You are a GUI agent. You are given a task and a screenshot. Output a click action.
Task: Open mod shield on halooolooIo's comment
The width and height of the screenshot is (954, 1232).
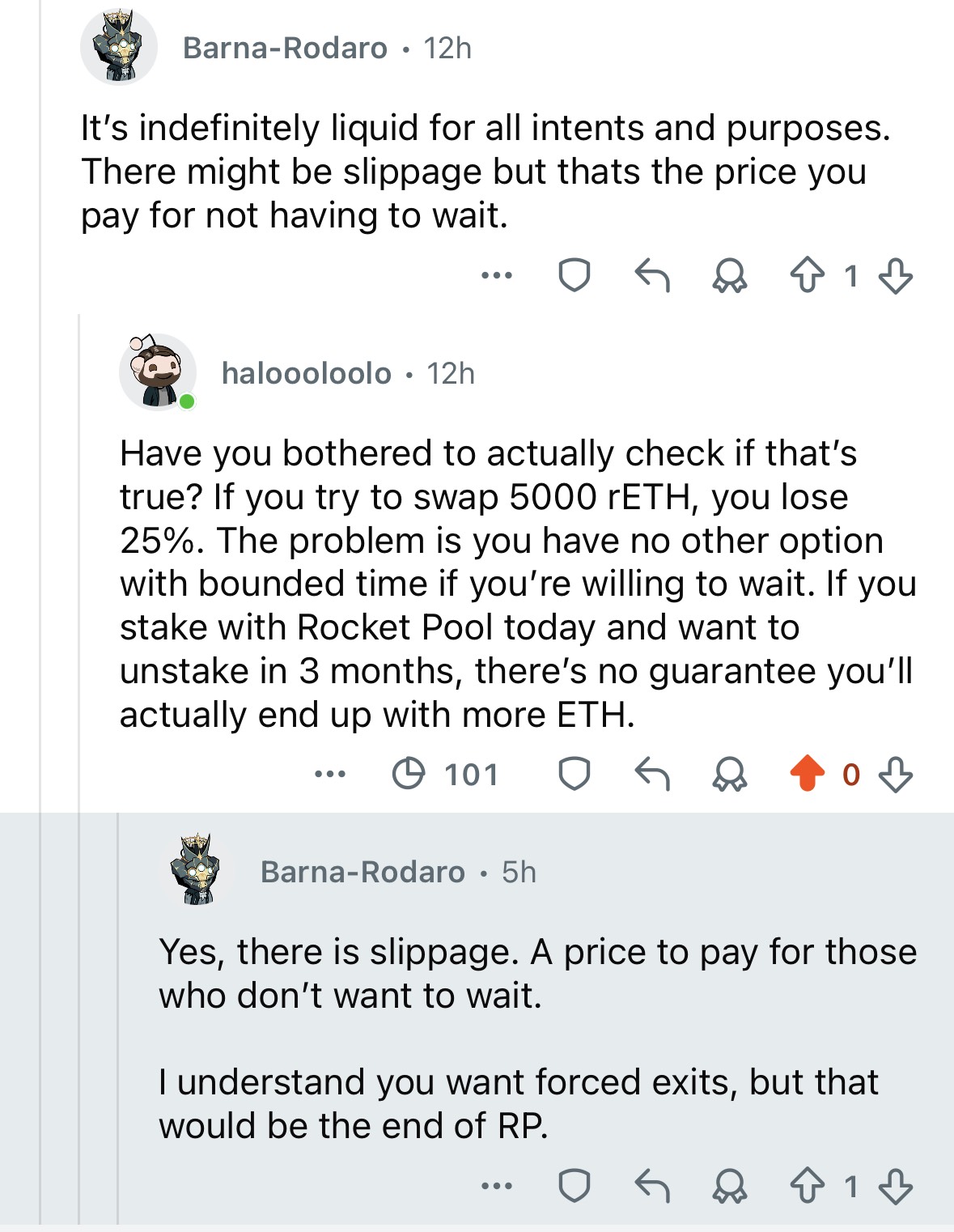click(x=575, y=774)
